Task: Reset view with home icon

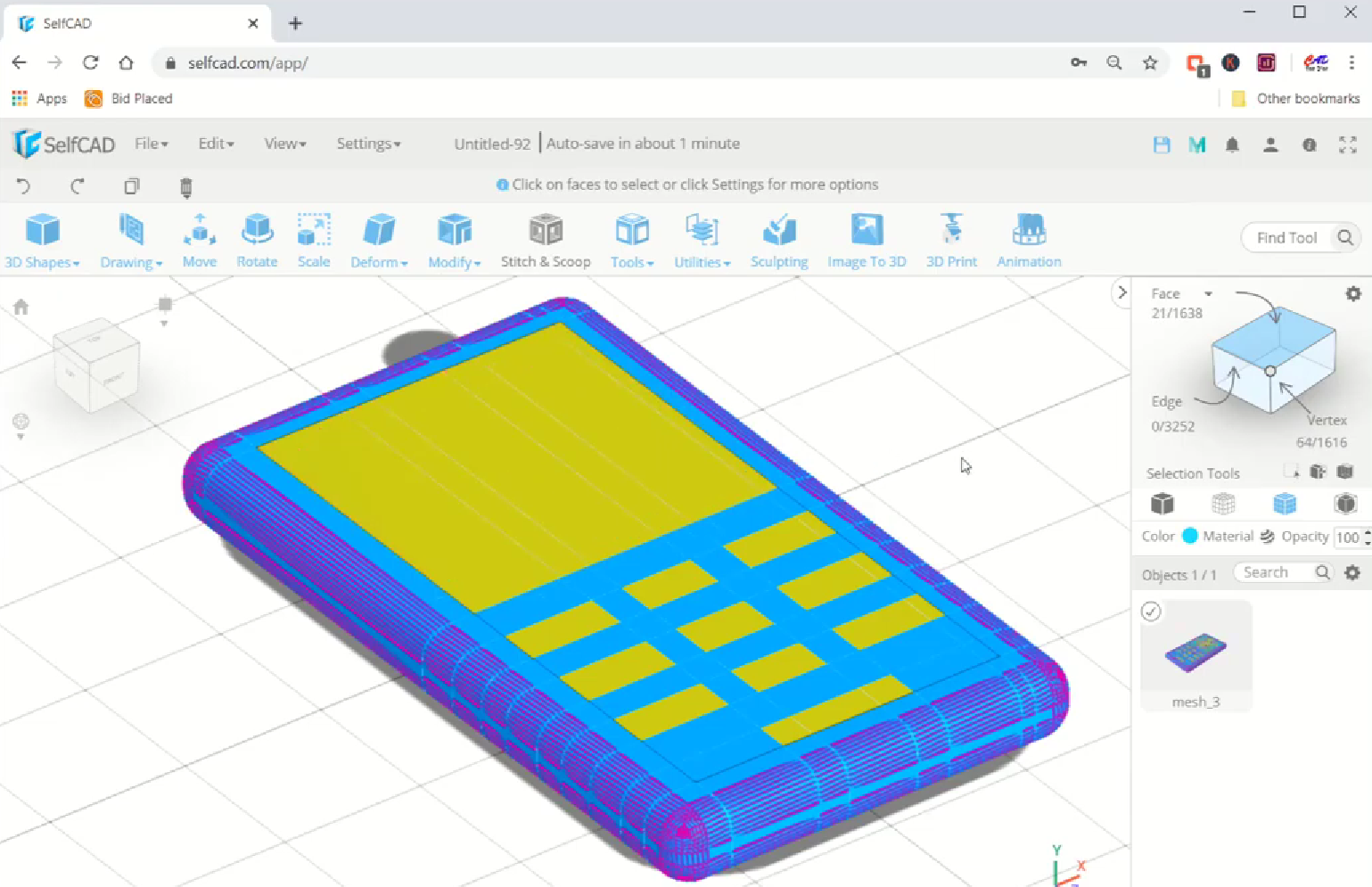Action: [21, 307]
